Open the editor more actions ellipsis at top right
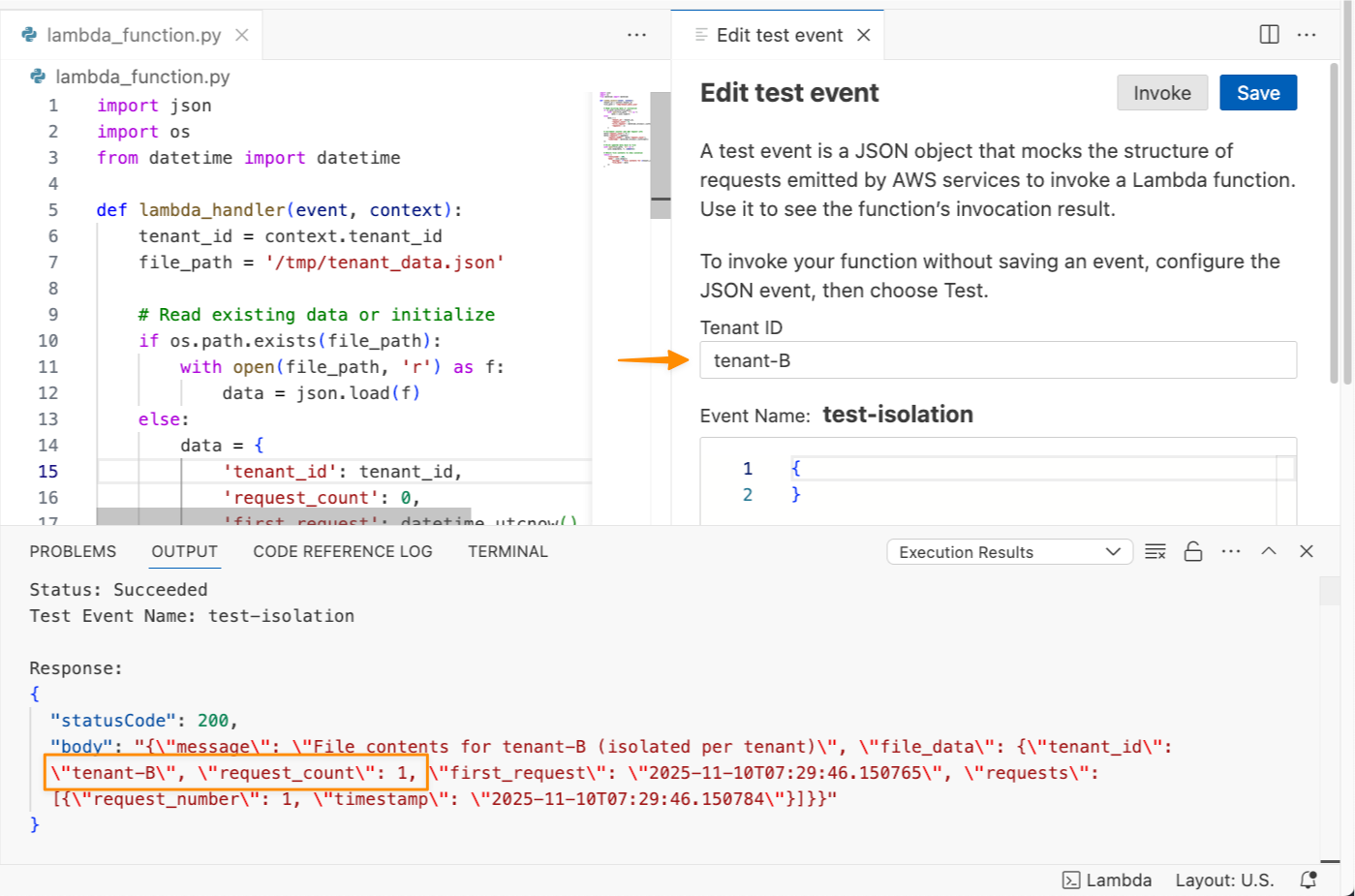 click(1307, 35)
